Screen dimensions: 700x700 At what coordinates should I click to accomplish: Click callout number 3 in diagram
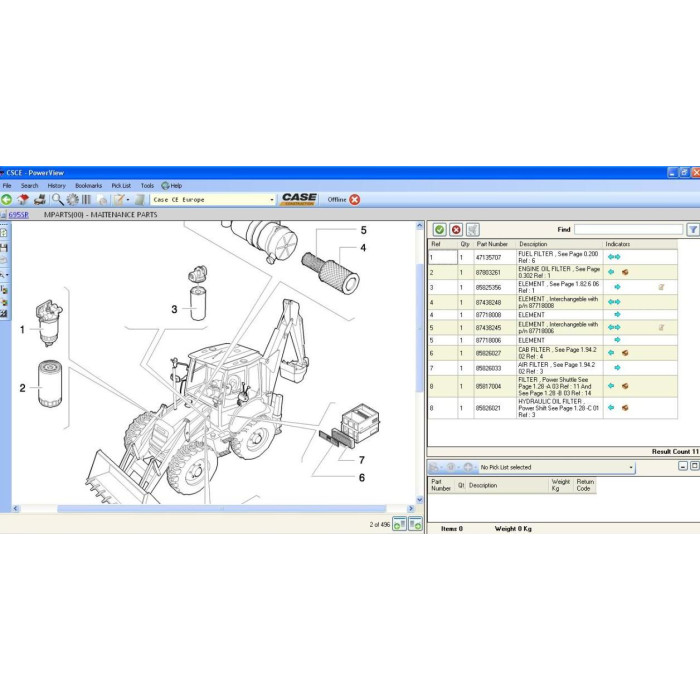tap(174, 309)
